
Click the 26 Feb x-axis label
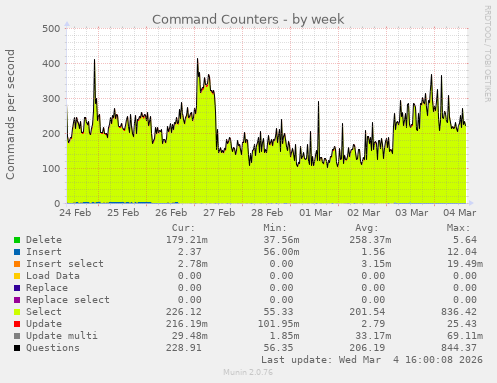tap(171, 213)
